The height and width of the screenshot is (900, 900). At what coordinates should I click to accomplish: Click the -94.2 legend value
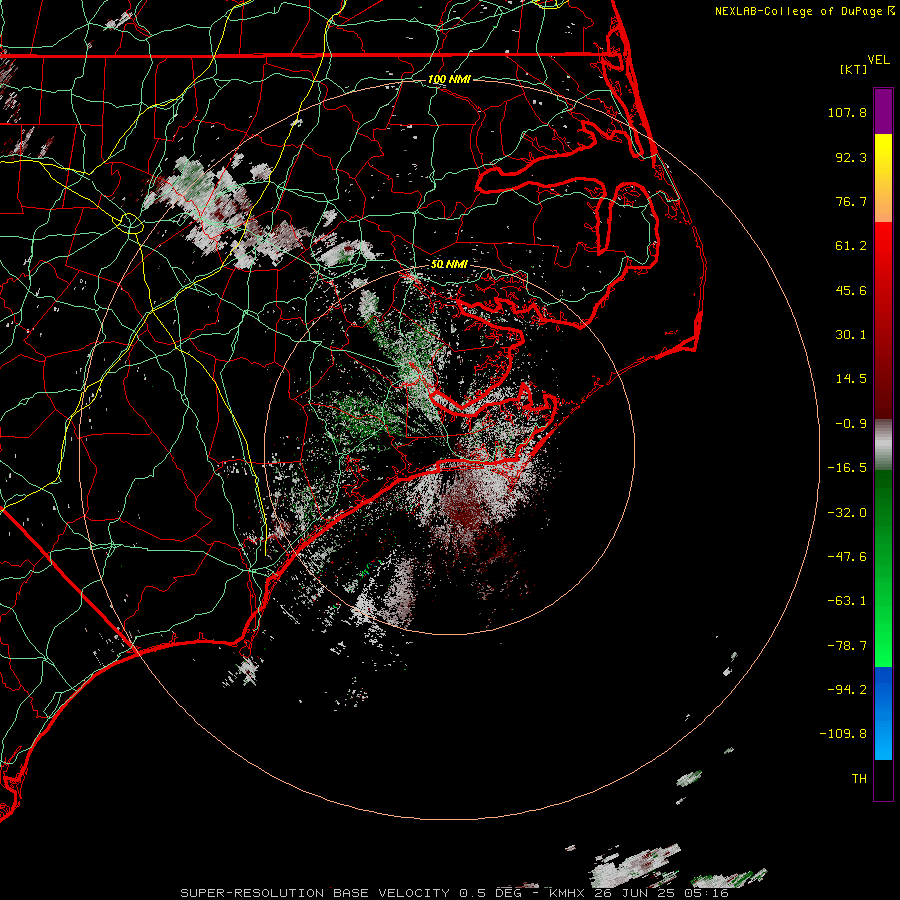(x=847, y=689)
